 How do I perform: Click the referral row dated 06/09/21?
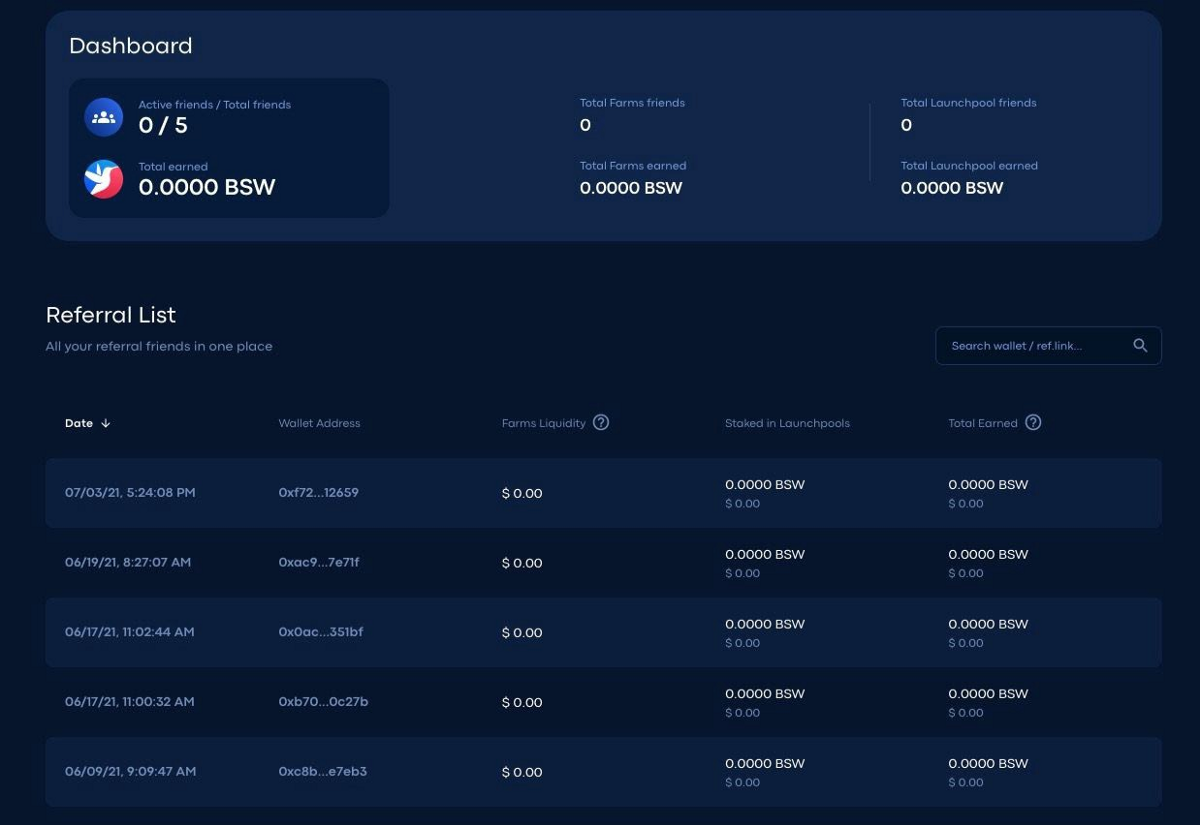click(x=130, y=772)
